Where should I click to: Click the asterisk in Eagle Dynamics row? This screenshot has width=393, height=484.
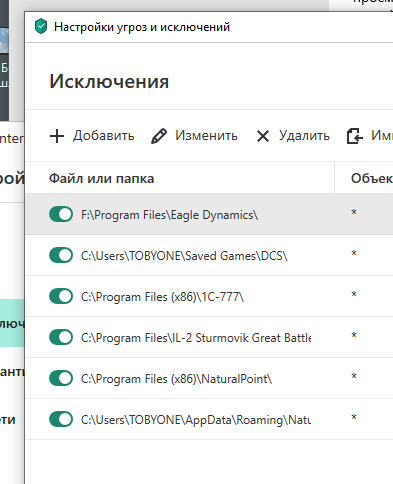(354, 212)
